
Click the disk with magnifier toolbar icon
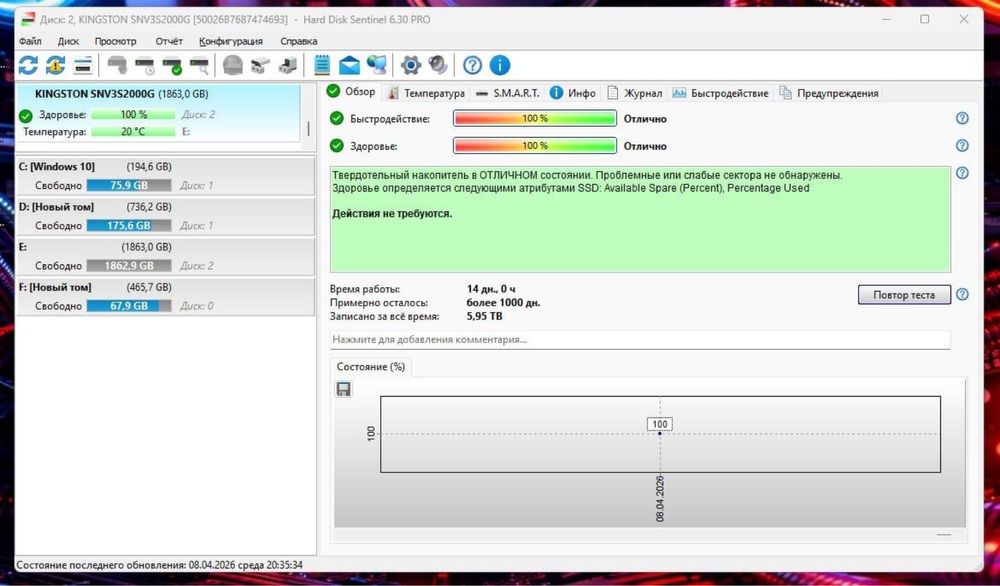click(200, 65)
